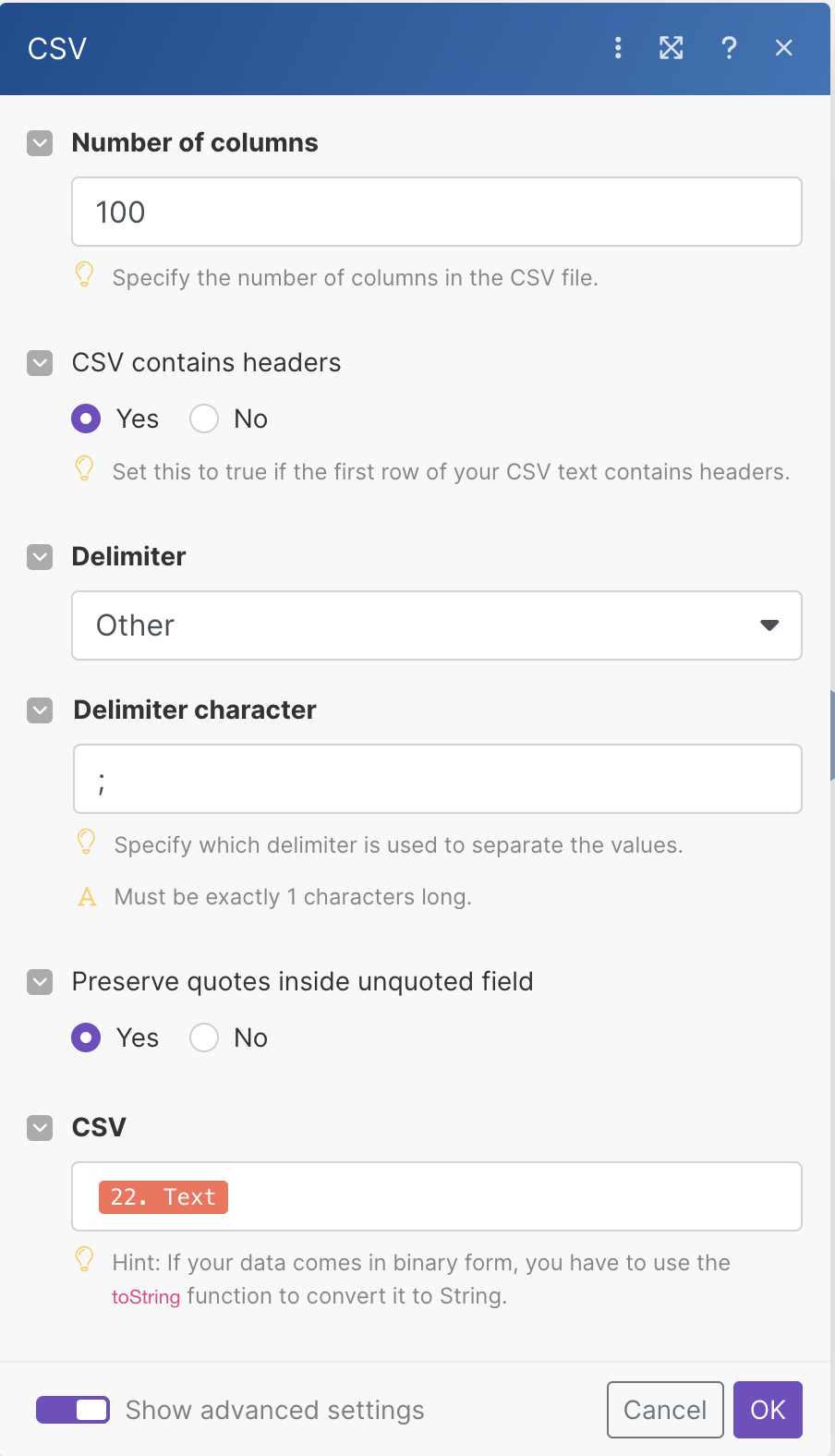This screenshot has width=835, height=1456.
Task: Open the three-dot module options menu
Action: [618, 48]
